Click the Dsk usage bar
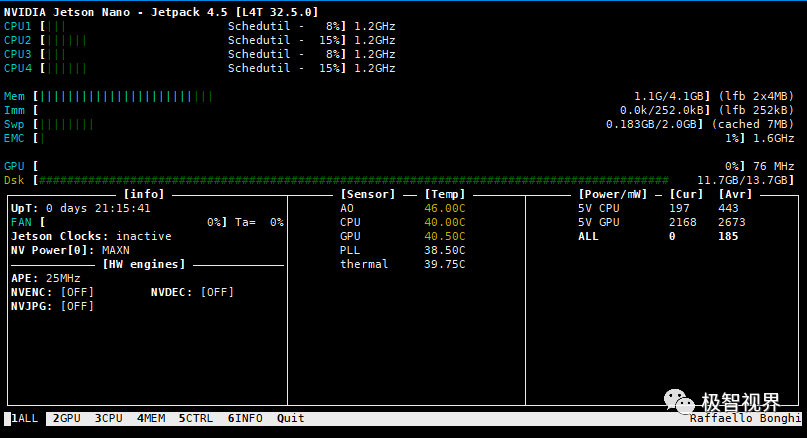 pos(354,180)
